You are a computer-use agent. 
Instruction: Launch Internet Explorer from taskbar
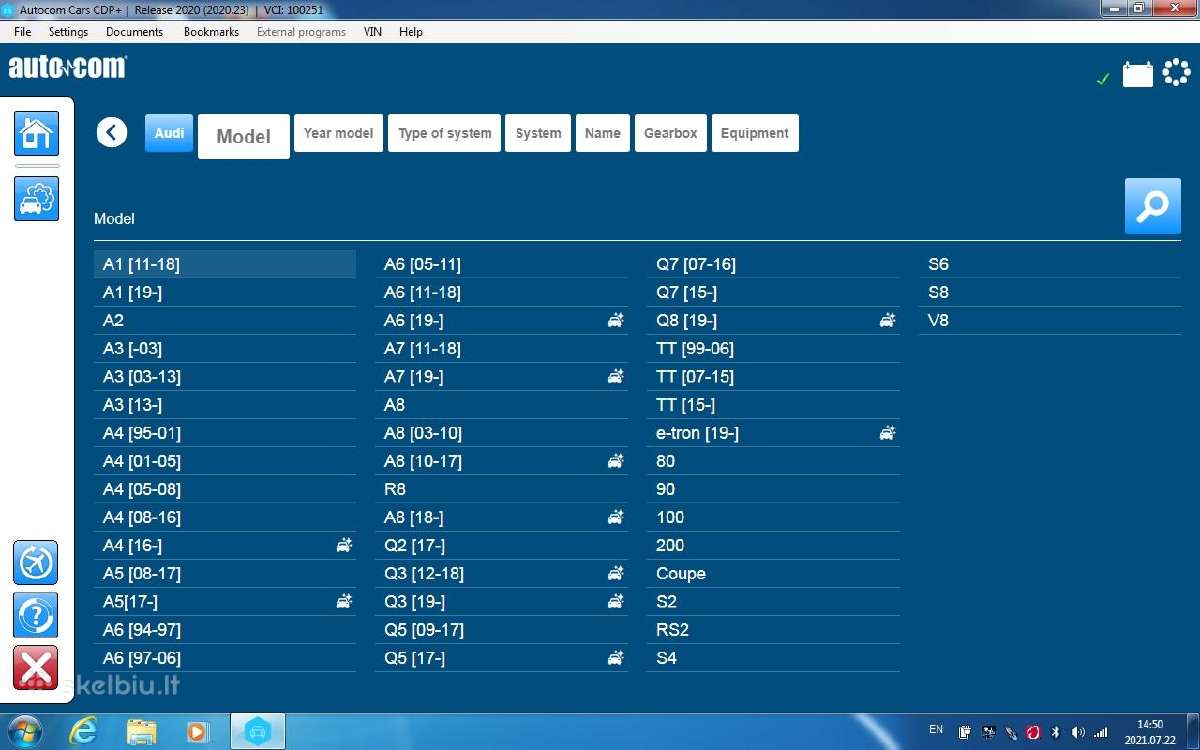tap(83, 731)
